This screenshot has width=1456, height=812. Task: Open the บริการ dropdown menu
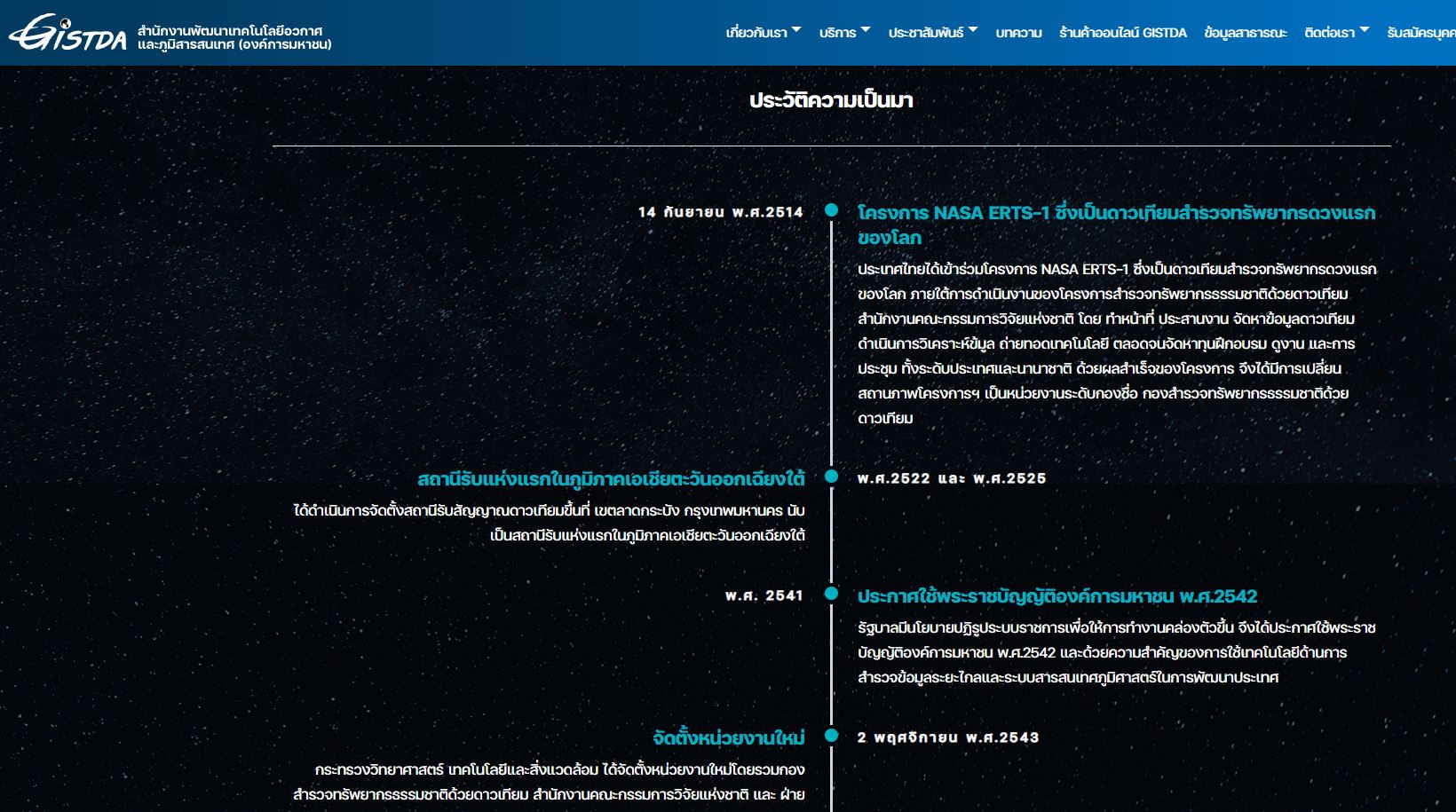click(x=843, y=33)
